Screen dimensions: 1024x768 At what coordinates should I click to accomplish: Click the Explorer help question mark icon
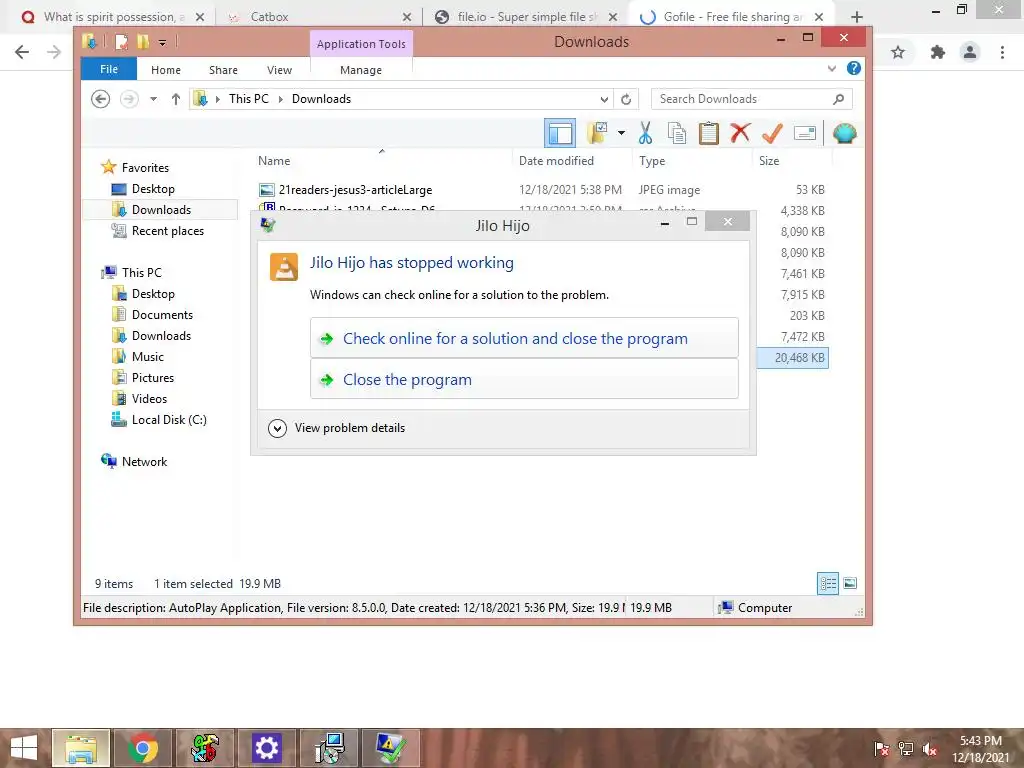[853, 69]
